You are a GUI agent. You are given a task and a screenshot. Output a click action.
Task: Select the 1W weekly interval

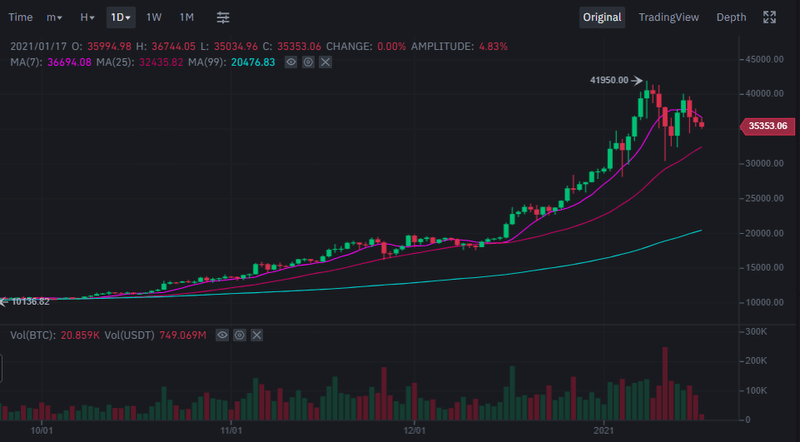(154, 17)
